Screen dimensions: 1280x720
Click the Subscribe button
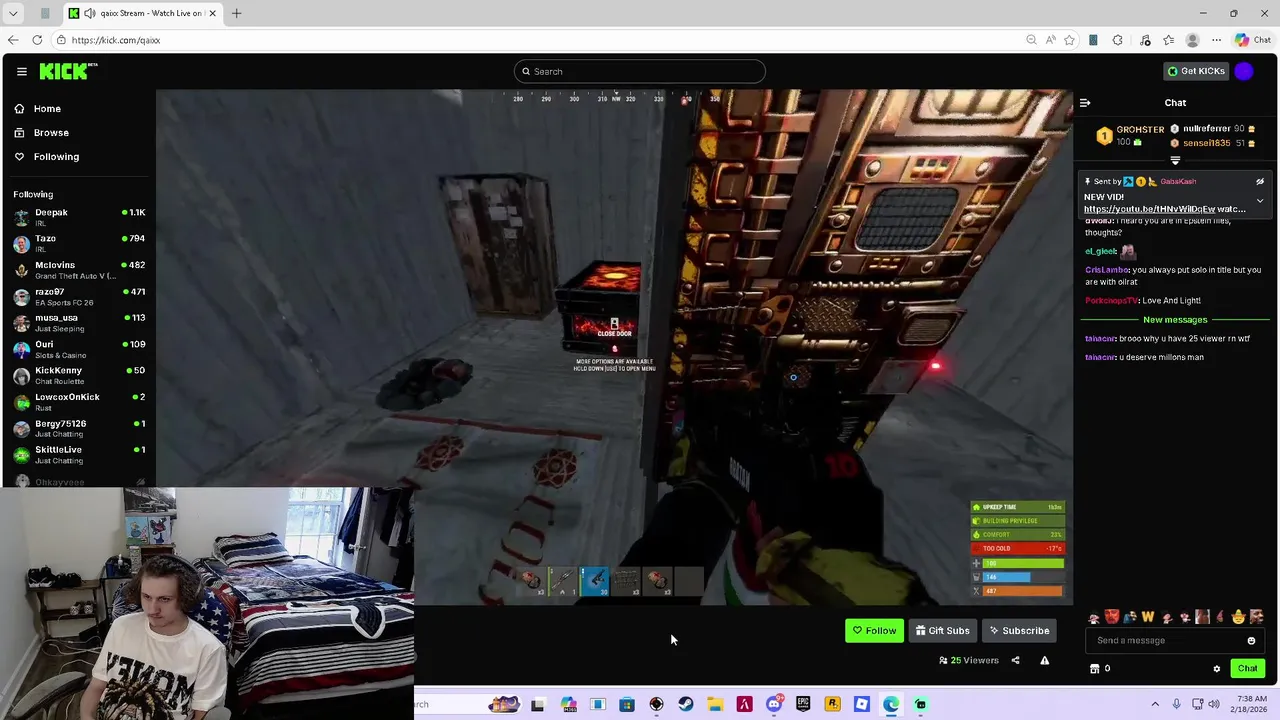click(x=1019, y=631)
